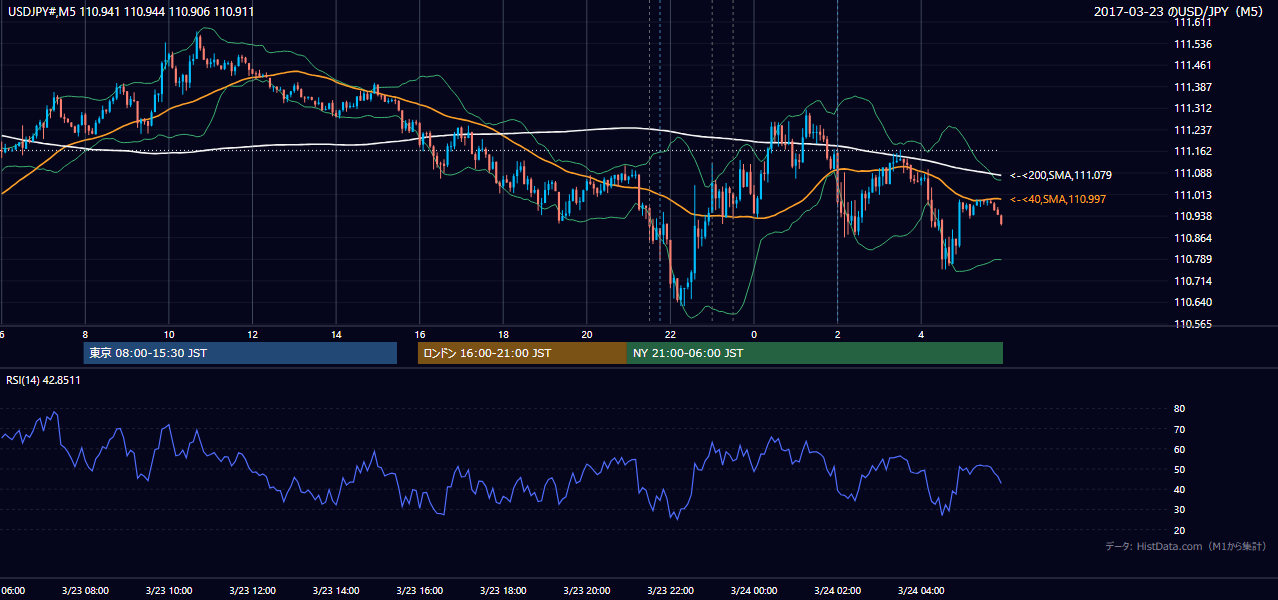1278x600 pixels.
Task: Click the HistData.com data source credit
Action: 1186,546
